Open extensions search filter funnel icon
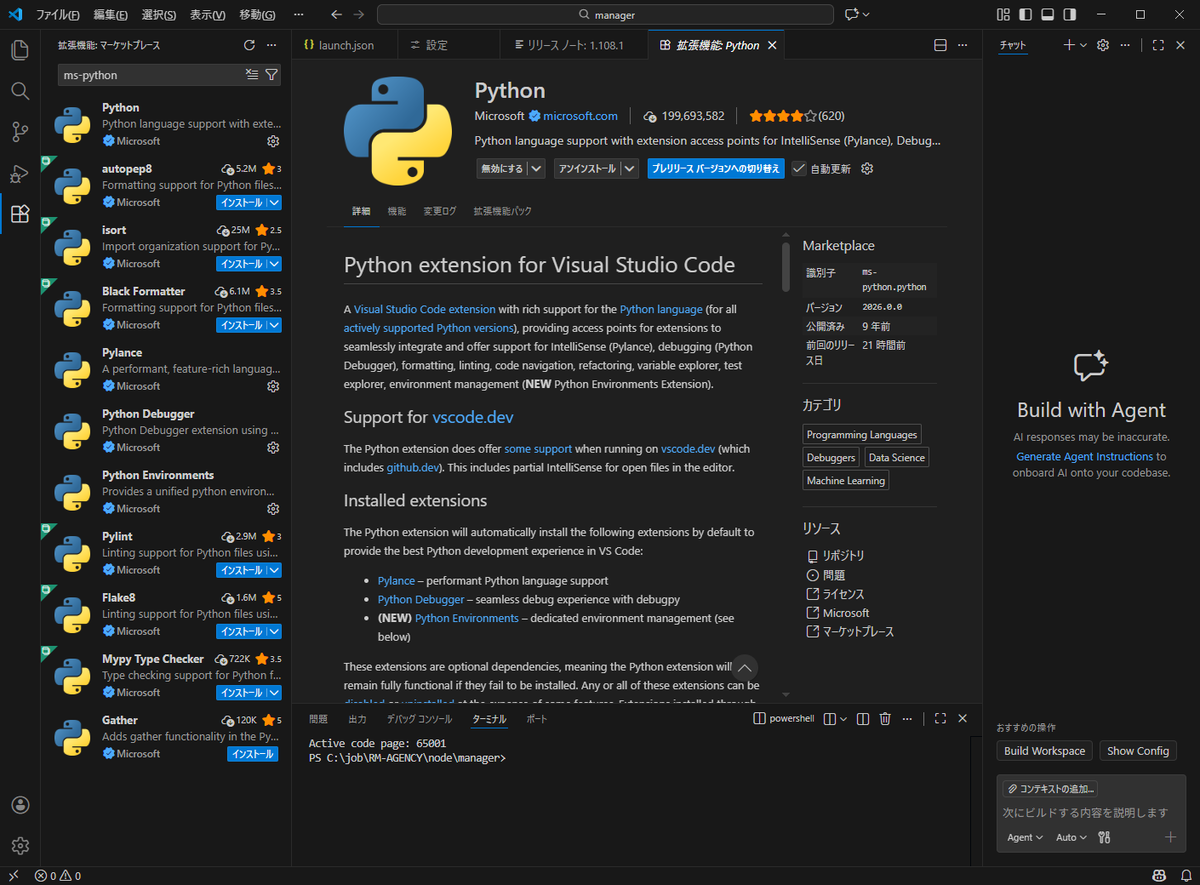Image resolution: width=1200 pixels, height=885 pixels. coord(271,75)
